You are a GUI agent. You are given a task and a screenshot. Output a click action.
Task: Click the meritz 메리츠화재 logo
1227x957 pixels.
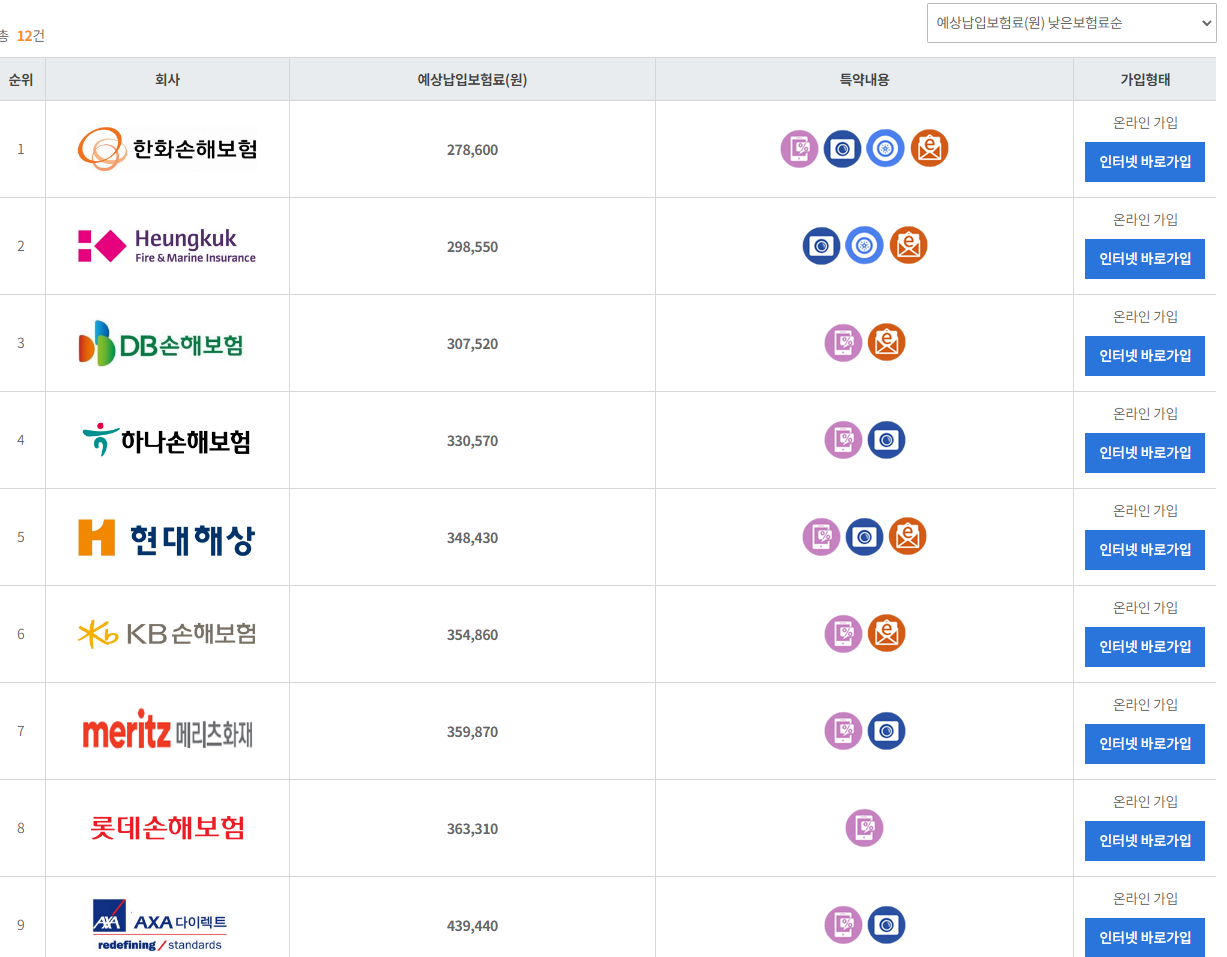click(167, 731)
